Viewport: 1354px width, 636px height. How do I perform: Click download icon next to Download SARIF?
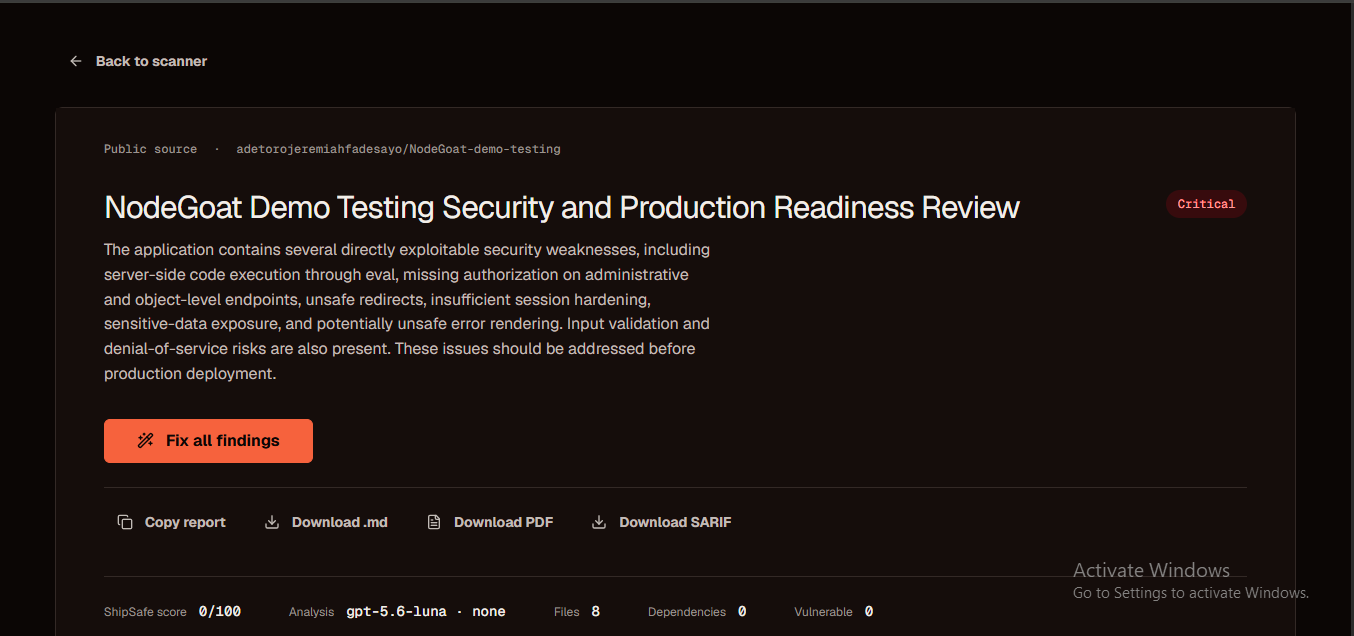599,522
